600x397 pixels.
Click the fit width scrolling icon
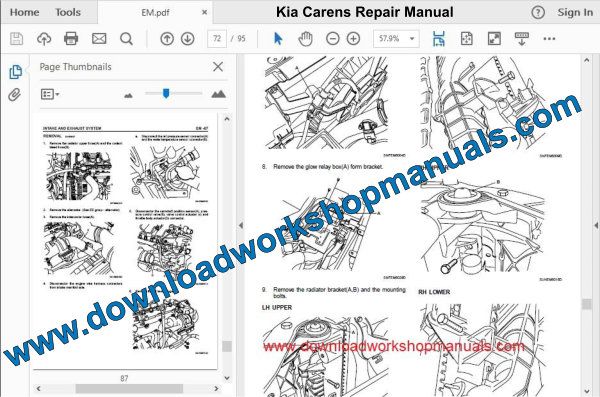[439, 39]
